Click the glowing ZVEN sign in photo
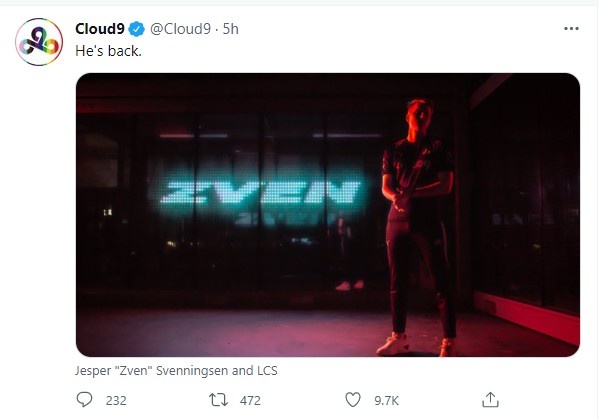Screen dimensions: 606x419 262,190
